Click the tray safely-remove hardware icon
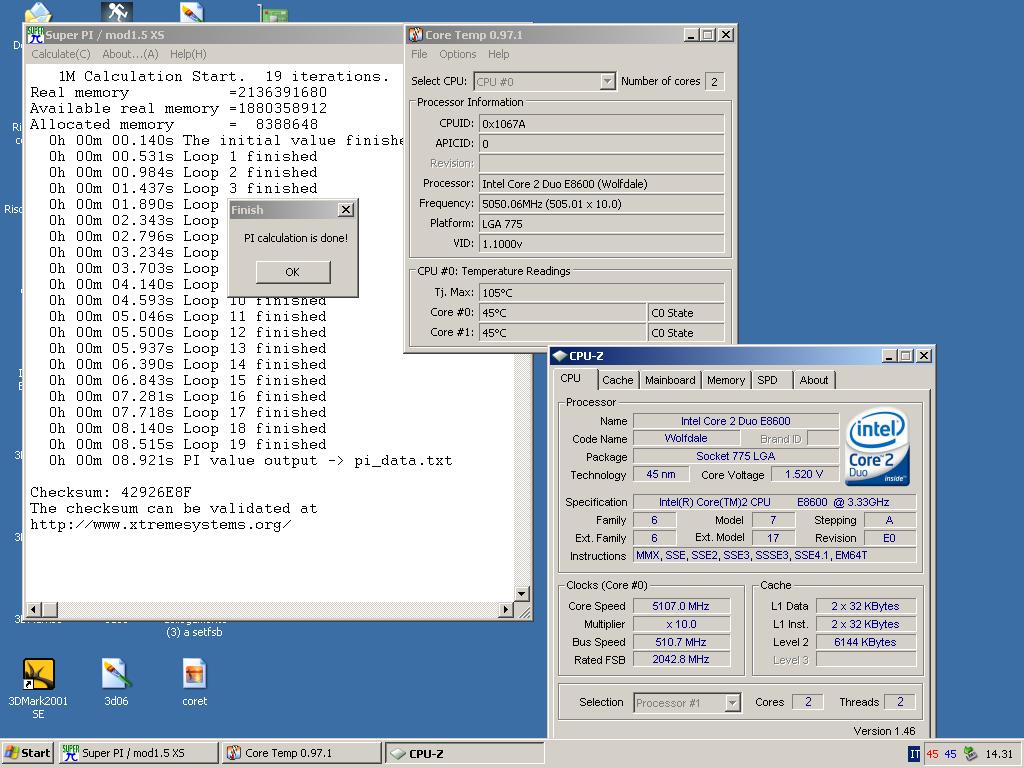This screenshot has width=1024, height=768. [970, 754]
